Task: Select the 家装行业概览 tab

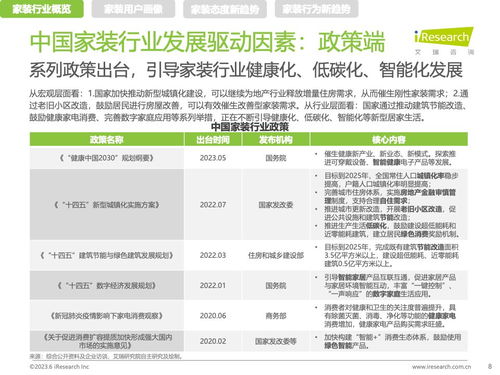Action: 42,9
